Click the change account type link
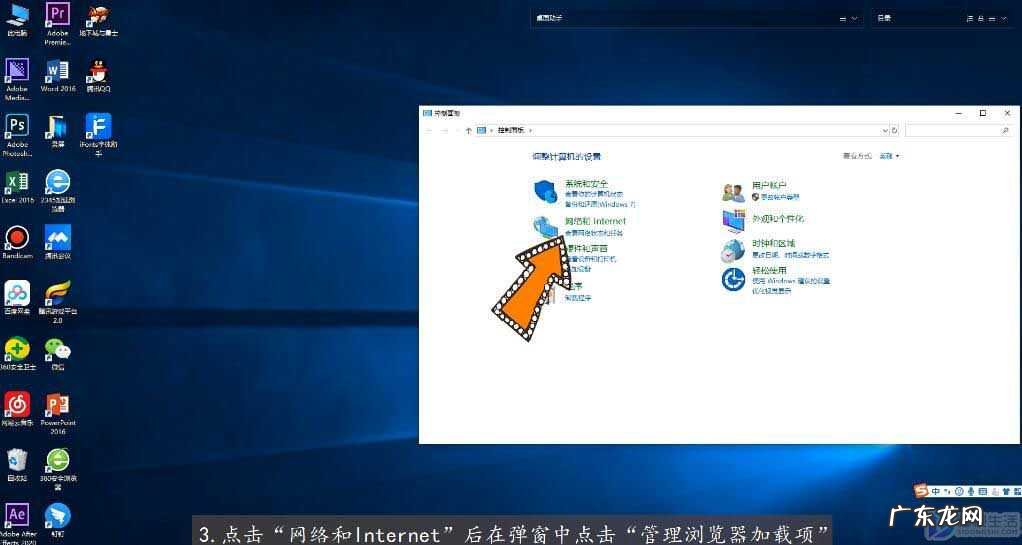Viewport: 1022px width, 545px height. (779, 196)
